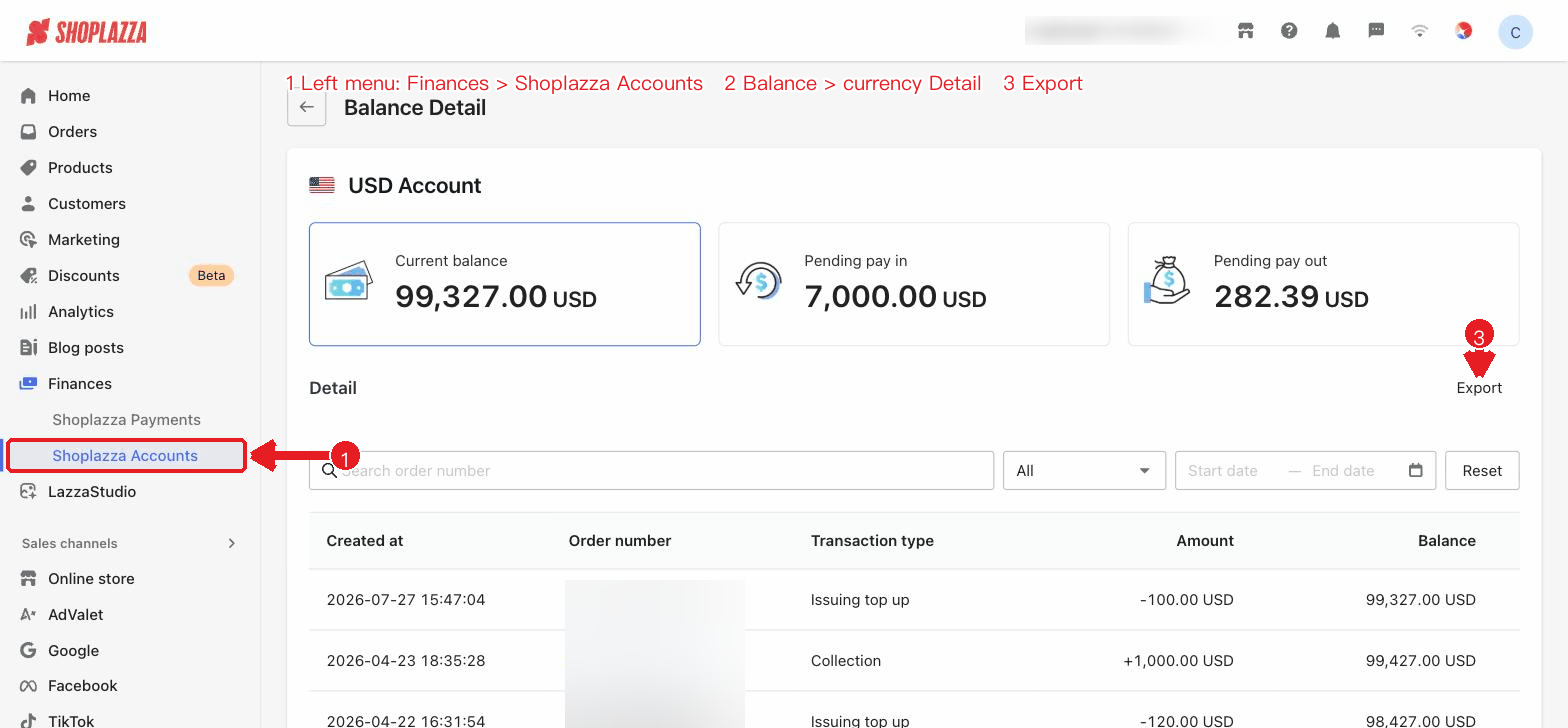The image size is (1568, 728).
Task: Click the Online store shop icon
Action: click(x=28, y=579)
